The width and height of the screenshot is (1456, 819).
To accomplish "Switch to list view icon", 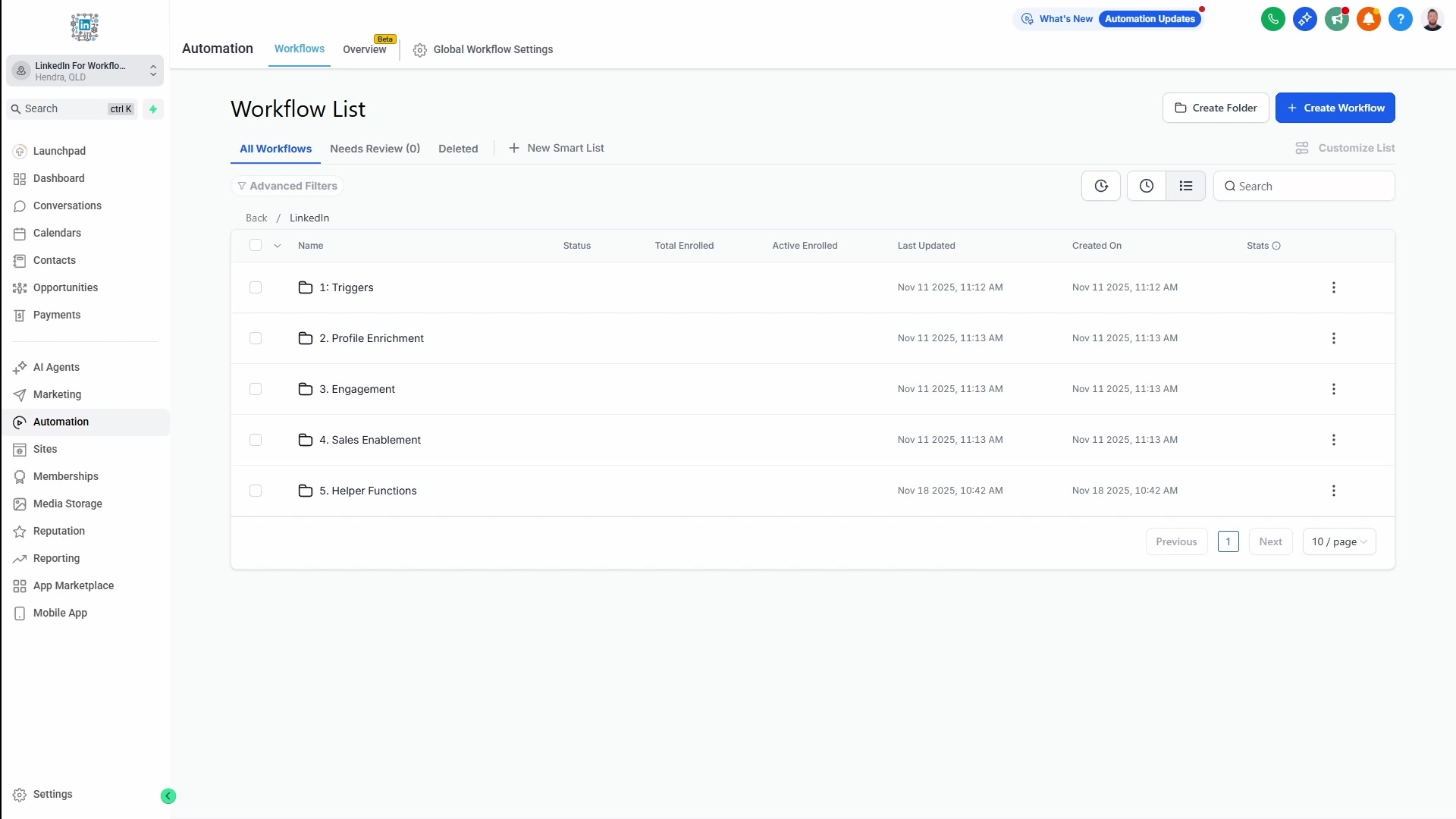I will click(x=1185, y=186).
